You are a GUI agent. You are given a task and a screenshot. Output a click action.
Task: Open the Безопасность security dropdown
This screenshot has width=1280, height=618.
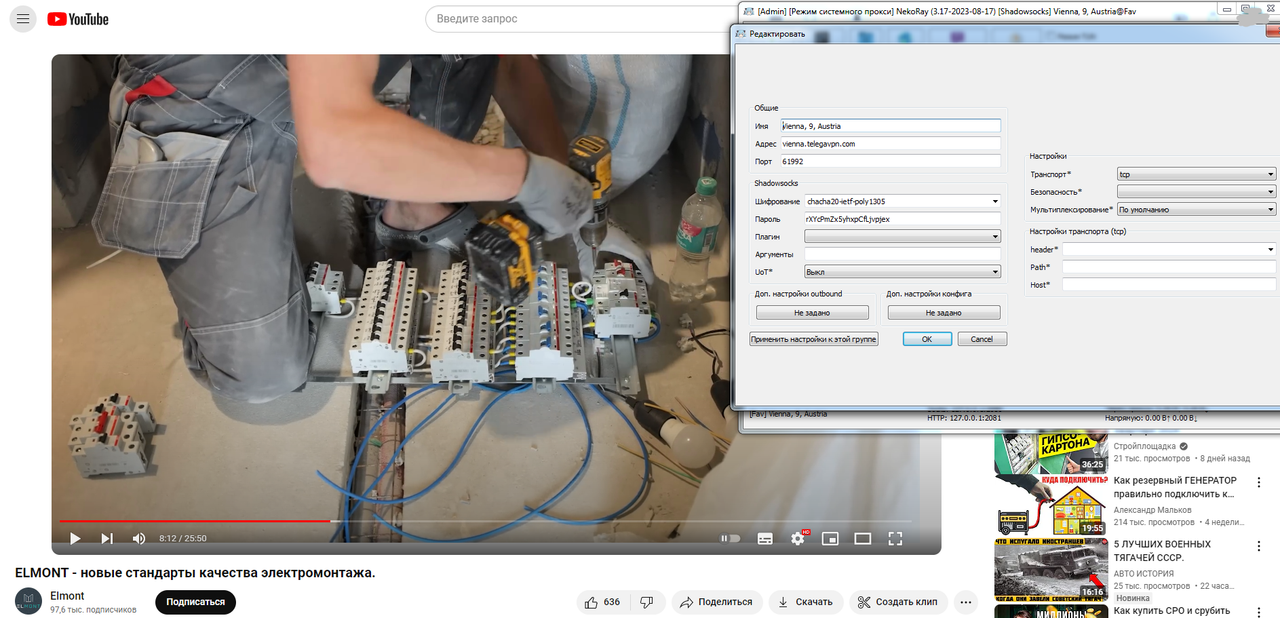(1196, 191)
